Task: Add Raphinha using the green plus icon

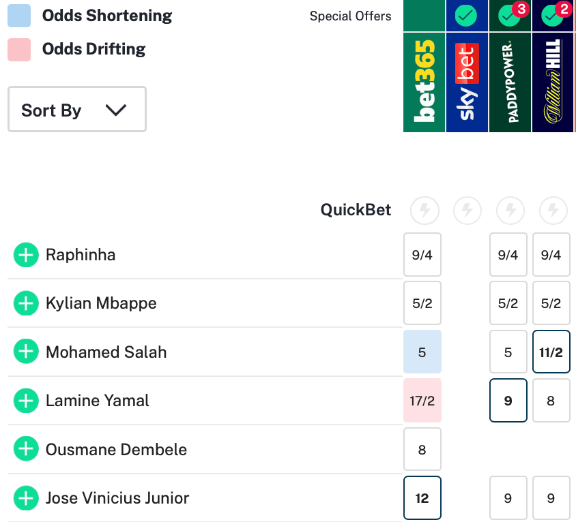Action: click(26, 255)
